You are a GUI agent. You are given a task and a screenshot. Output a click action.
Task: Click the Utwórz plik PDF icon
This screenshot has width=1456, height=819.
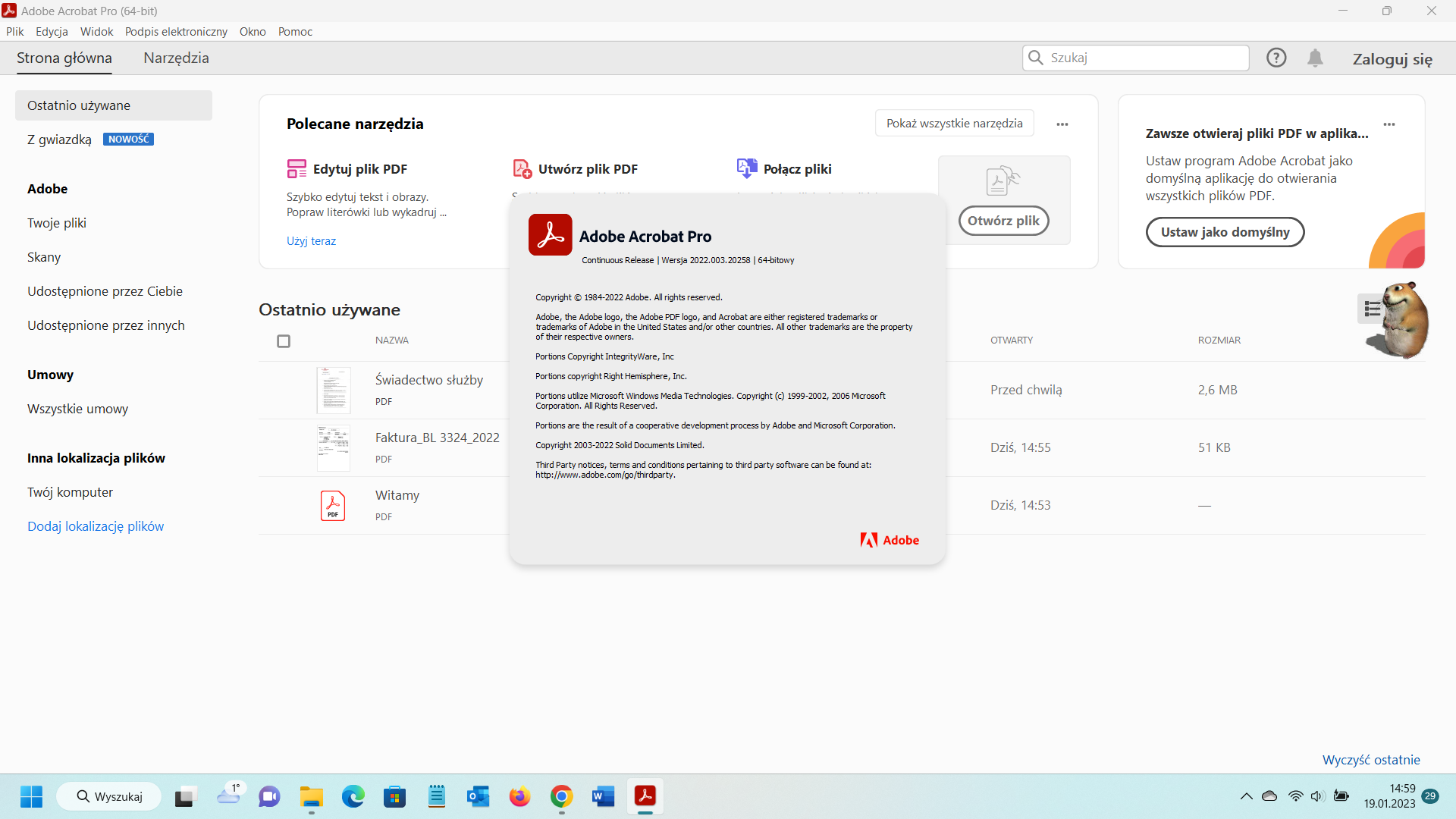(522, 168)
